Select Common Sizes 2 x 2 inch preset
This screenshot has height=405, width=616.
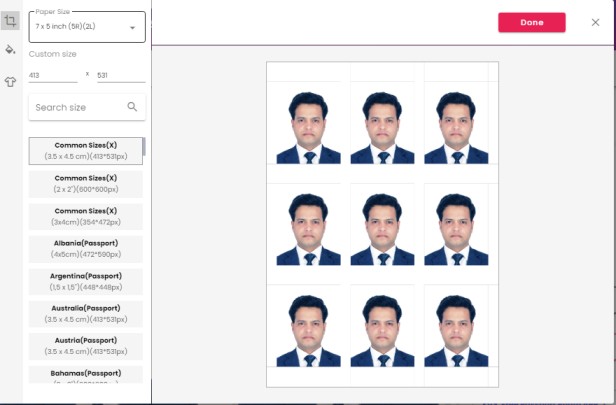85,184
